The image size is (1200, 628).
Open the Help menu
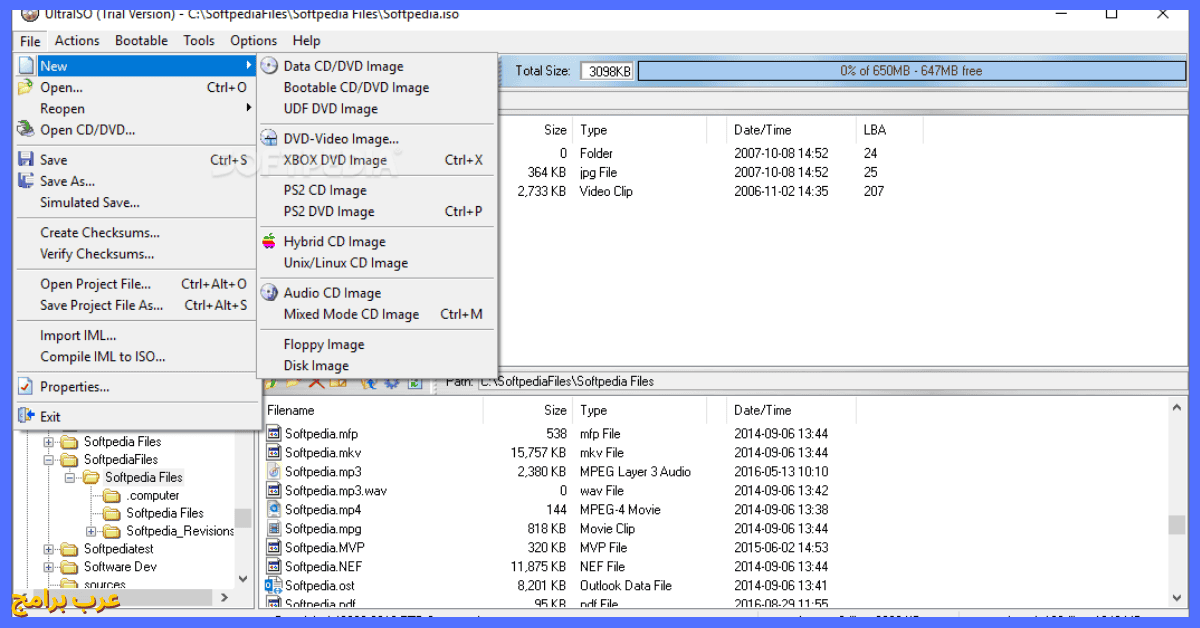(306, 40)
